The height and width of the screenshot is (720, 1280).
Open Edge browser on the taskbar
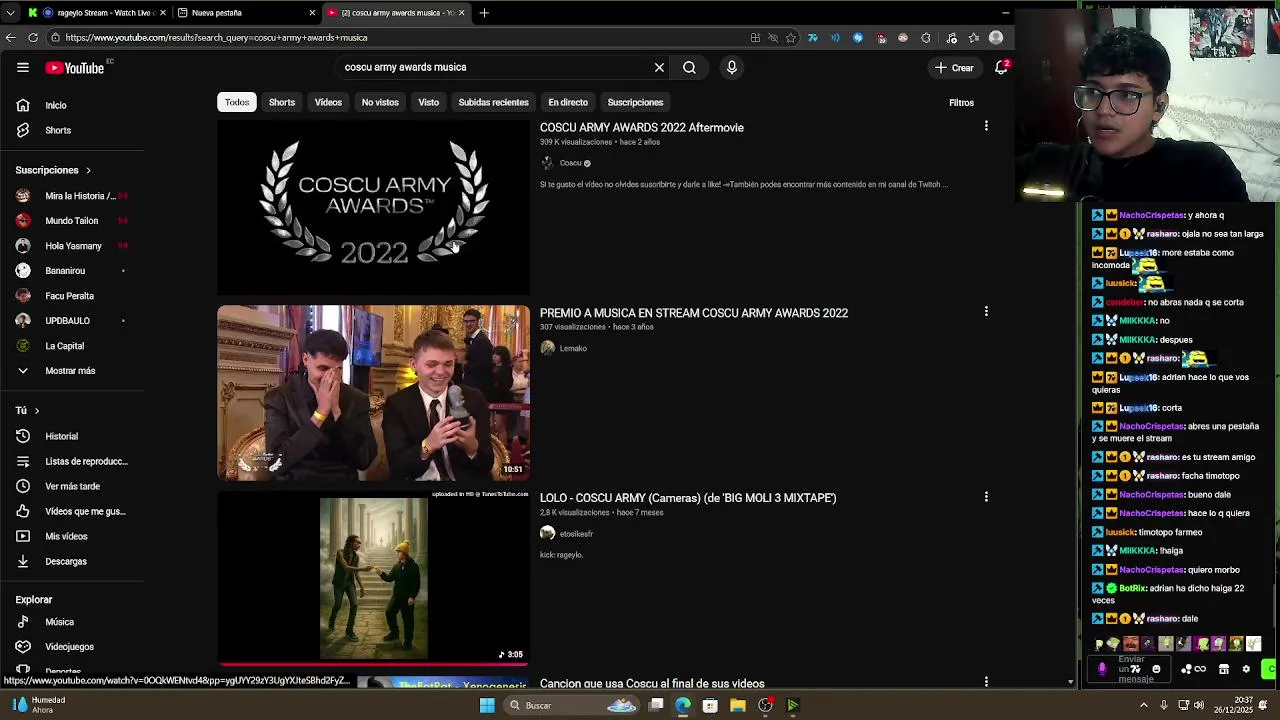(683, 705)
